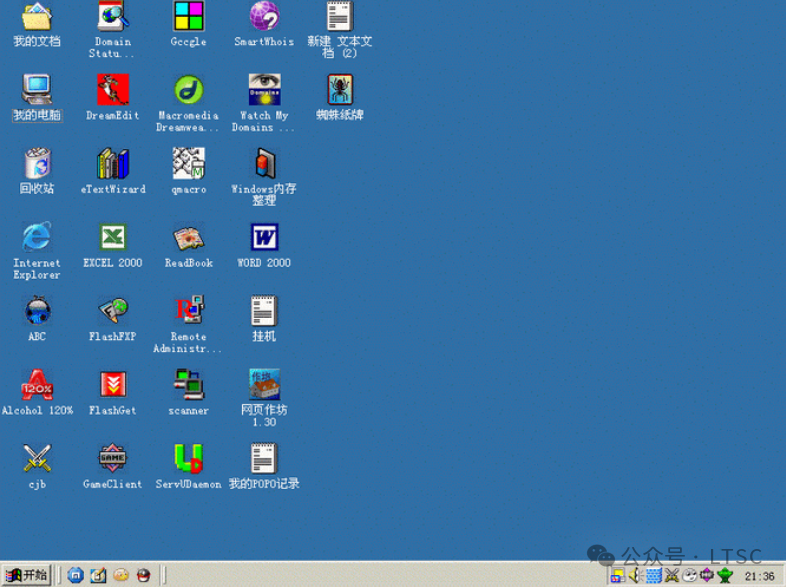This screenshot has height=587, width=786.
Task: Click the crossed-swords tray icon
Action: [x=672, y=575]
